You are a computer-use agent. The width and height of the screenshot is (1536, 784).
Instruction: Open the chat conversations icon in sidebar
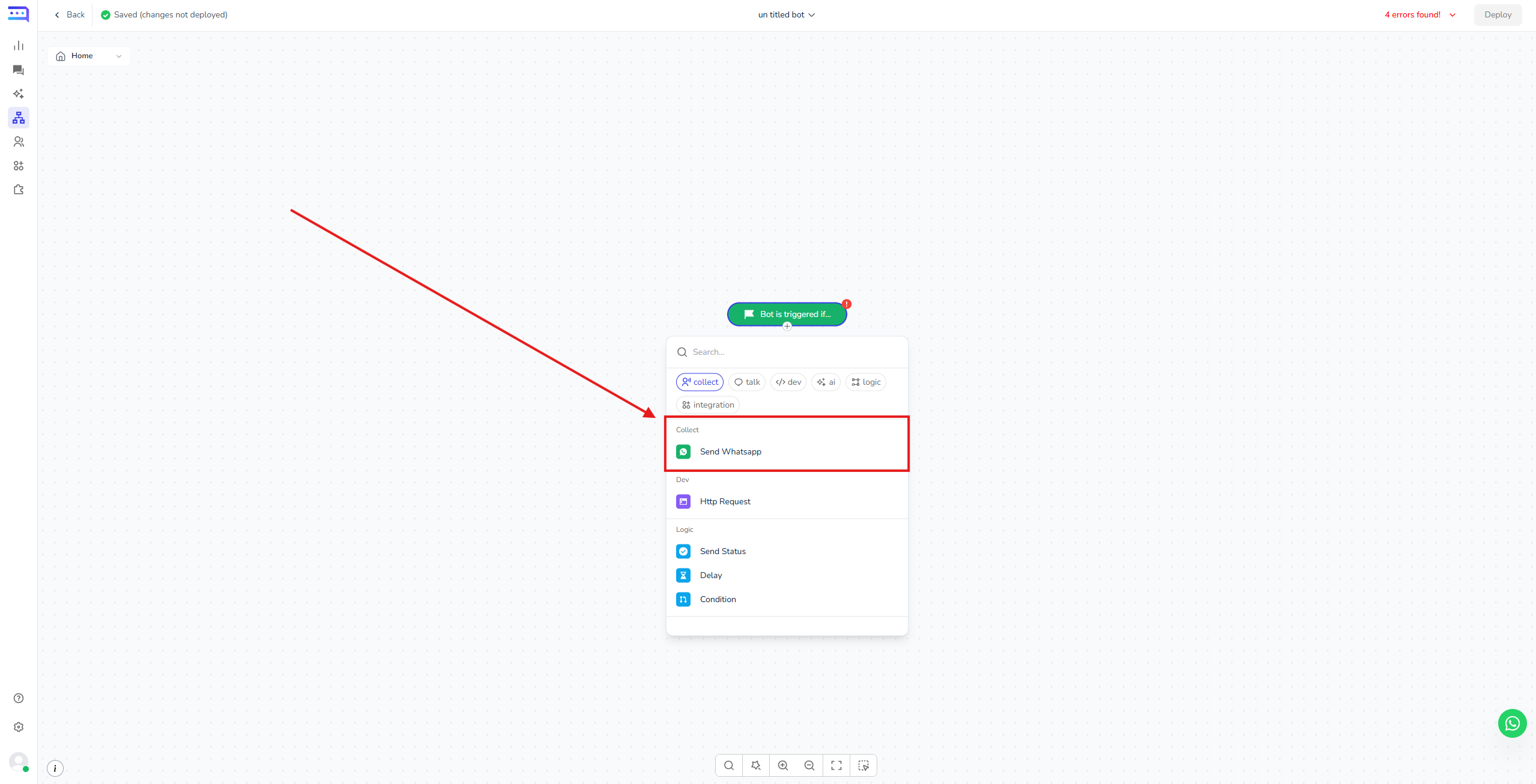click(19, 70)
